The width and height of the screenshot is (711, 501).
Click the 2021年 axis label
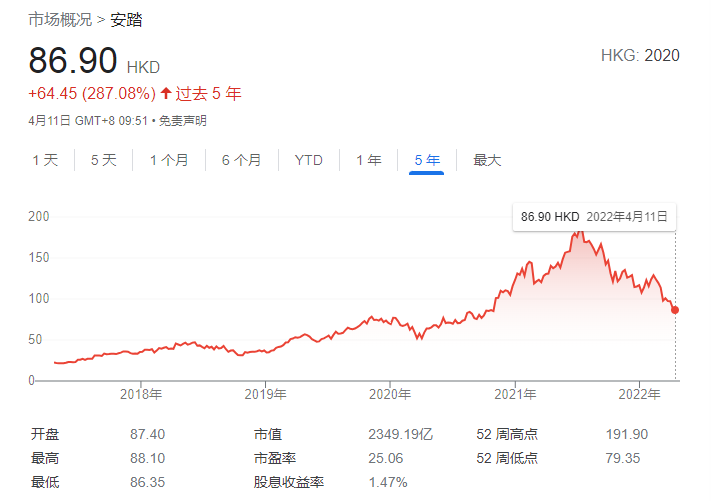coord(515,394)
